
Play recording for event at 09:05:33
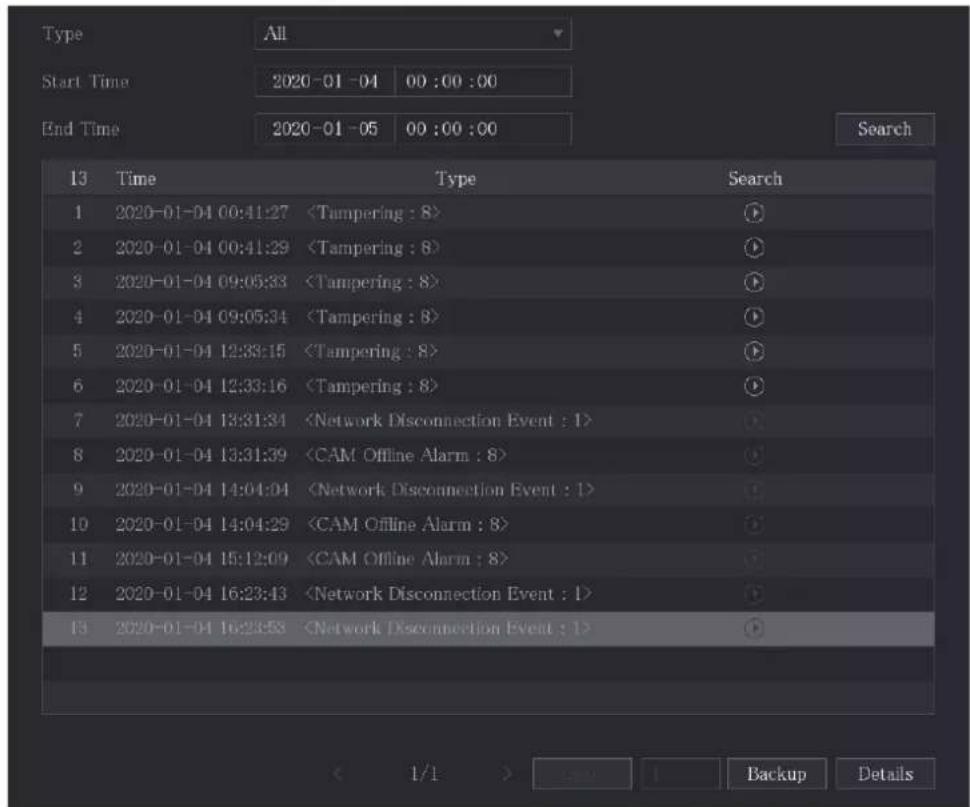pos(753,282)
